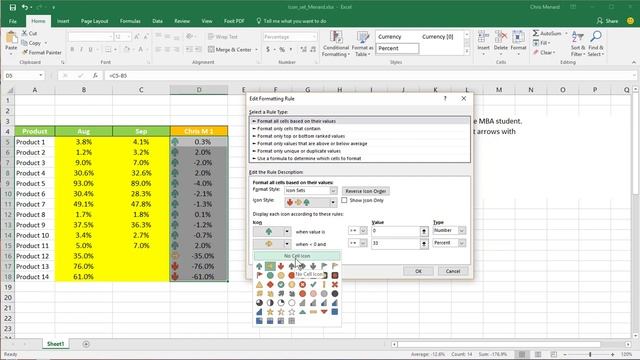The height and width of the screenshot is (360, 640).
Task: Pick the black filled circle cell icon
Action: (335, 293)
